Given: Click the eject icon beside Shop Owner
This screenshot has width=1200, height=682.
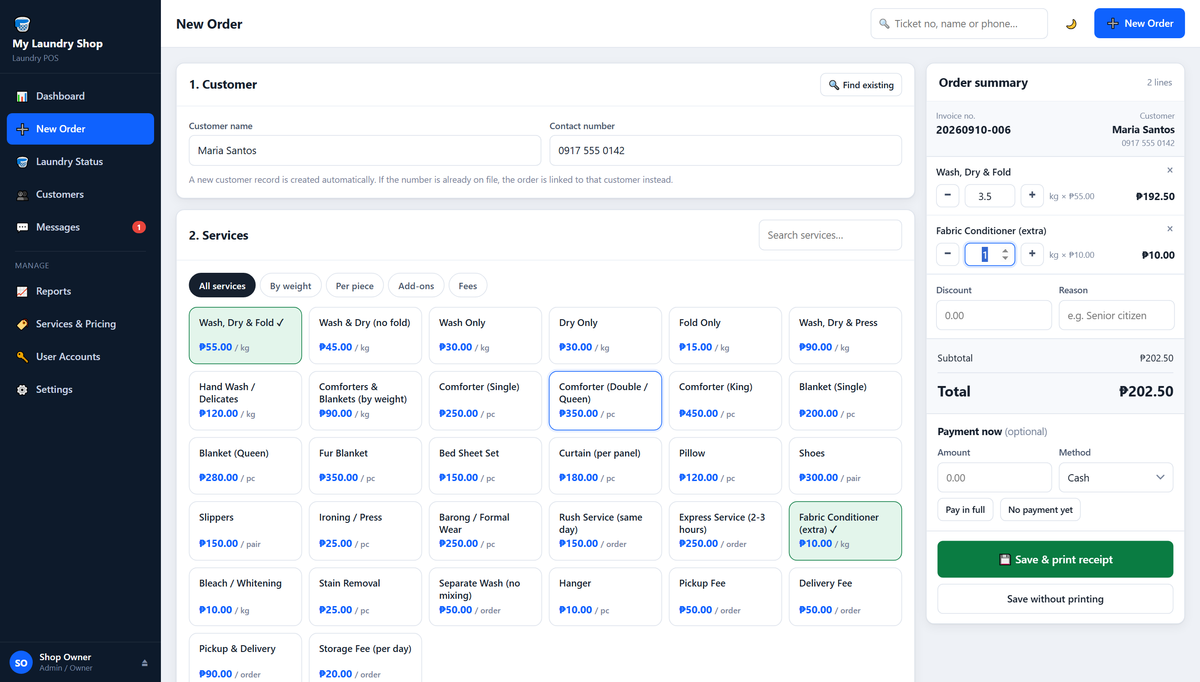Looking at the screenshot, I should [144, 663].
